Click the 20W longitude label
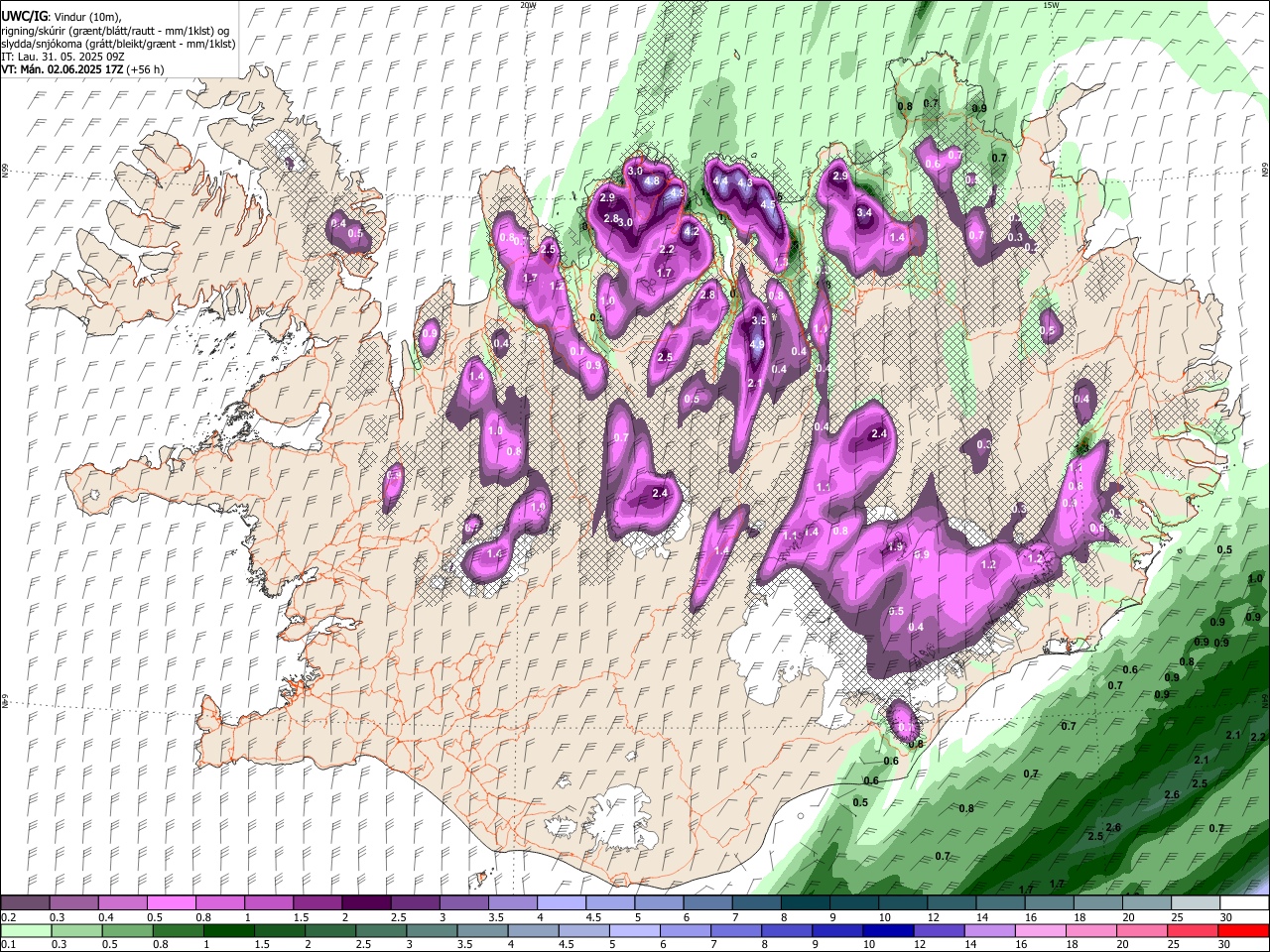This screenshot has height=952, width=1270. point(528,5)
